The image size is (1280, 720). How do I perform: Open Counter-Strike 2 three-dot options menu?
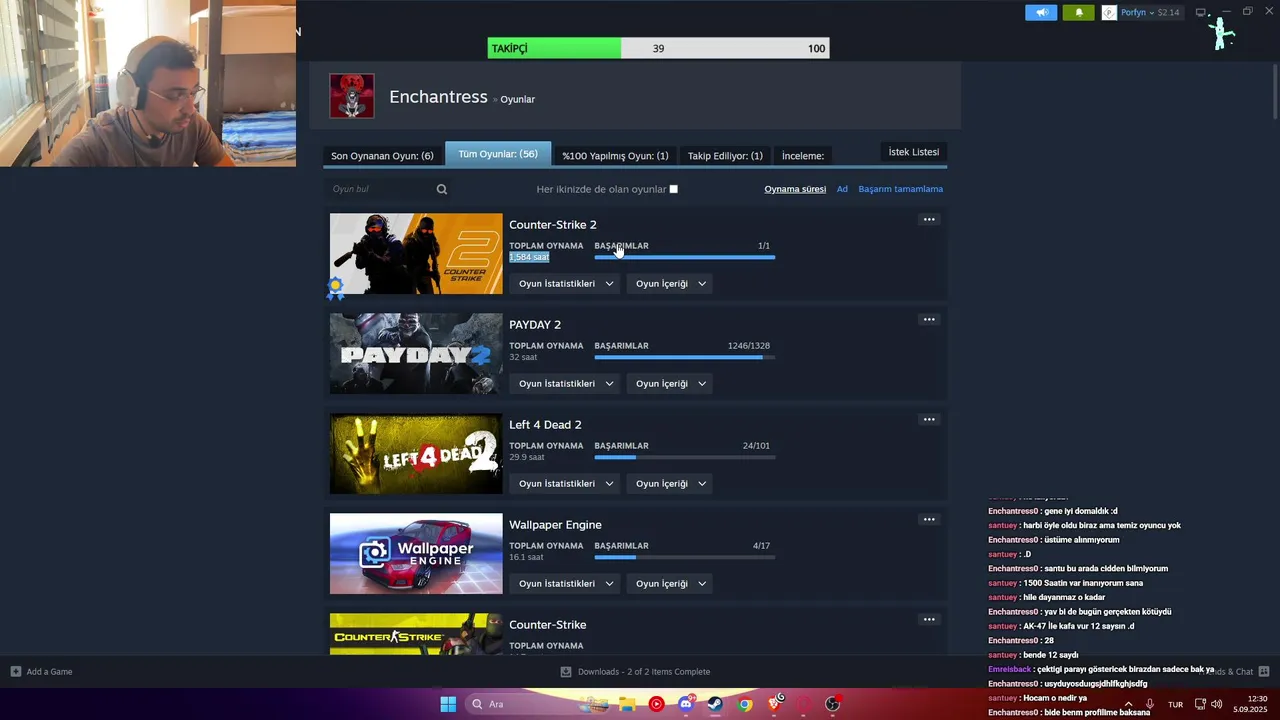[x=929, y=220]
